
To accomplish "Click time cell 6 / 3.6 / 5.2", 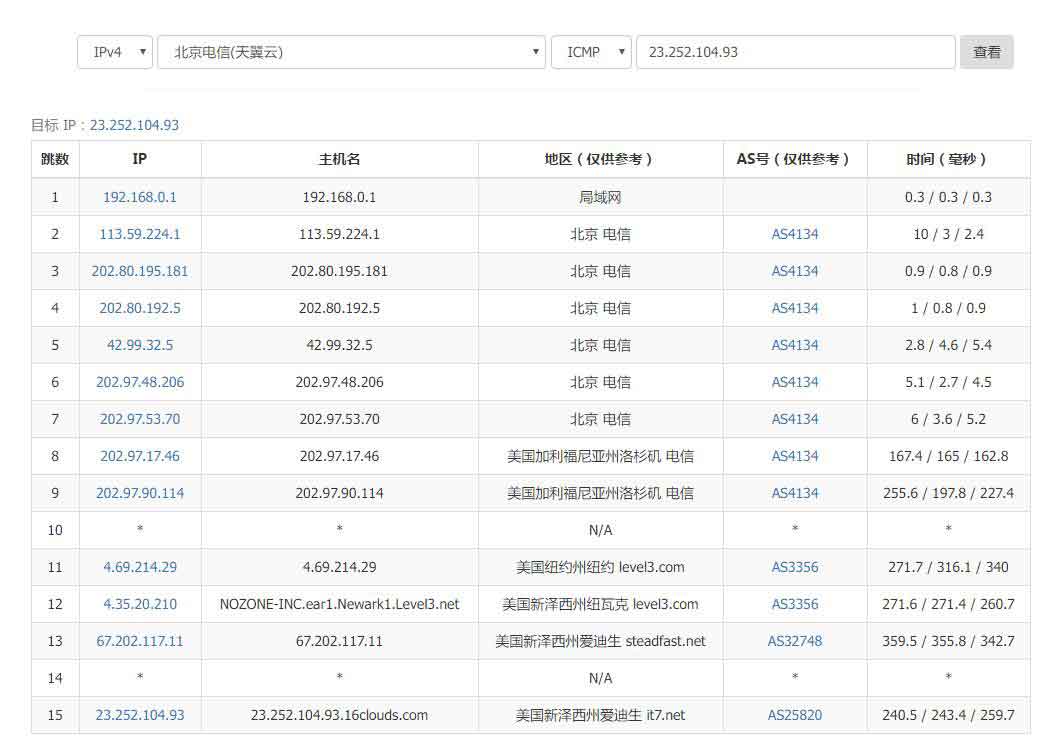I will pos(948,419).
